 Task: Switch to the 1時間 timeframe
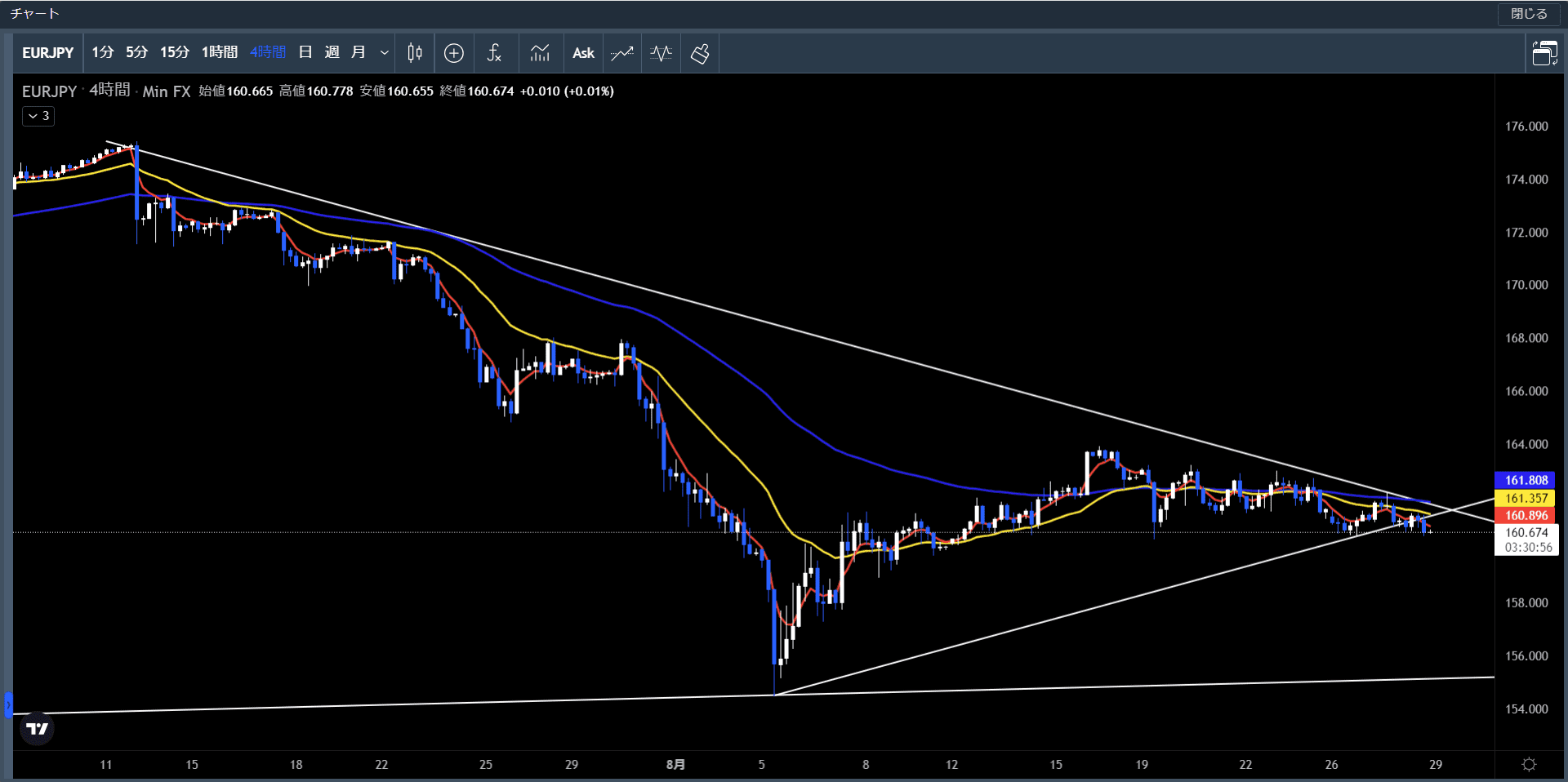pos(220,52)
